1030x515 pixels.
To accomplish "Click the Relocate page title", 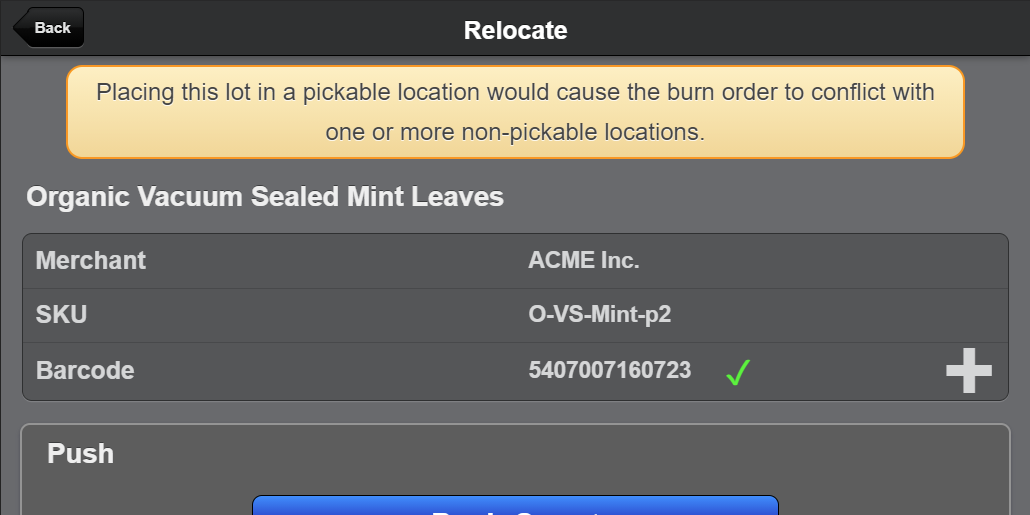I will pyautogui.click(x=515, y=30).
